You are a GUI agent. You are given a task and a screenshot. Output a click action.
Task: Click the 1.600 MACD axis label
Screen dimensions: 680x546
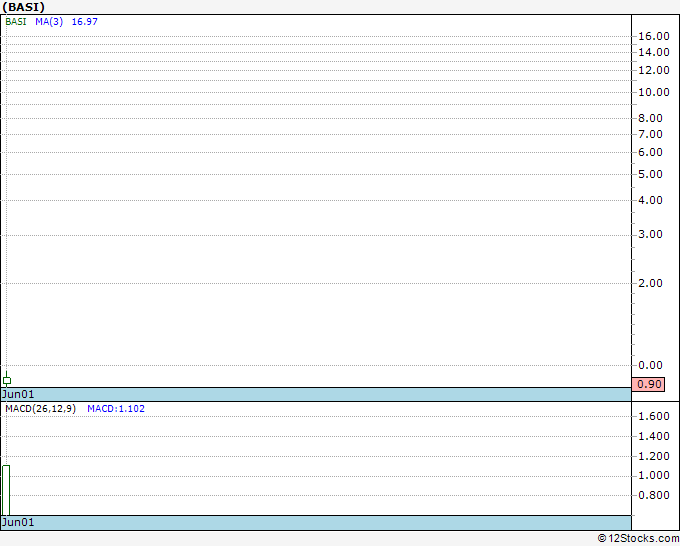(x=654, y=416)
